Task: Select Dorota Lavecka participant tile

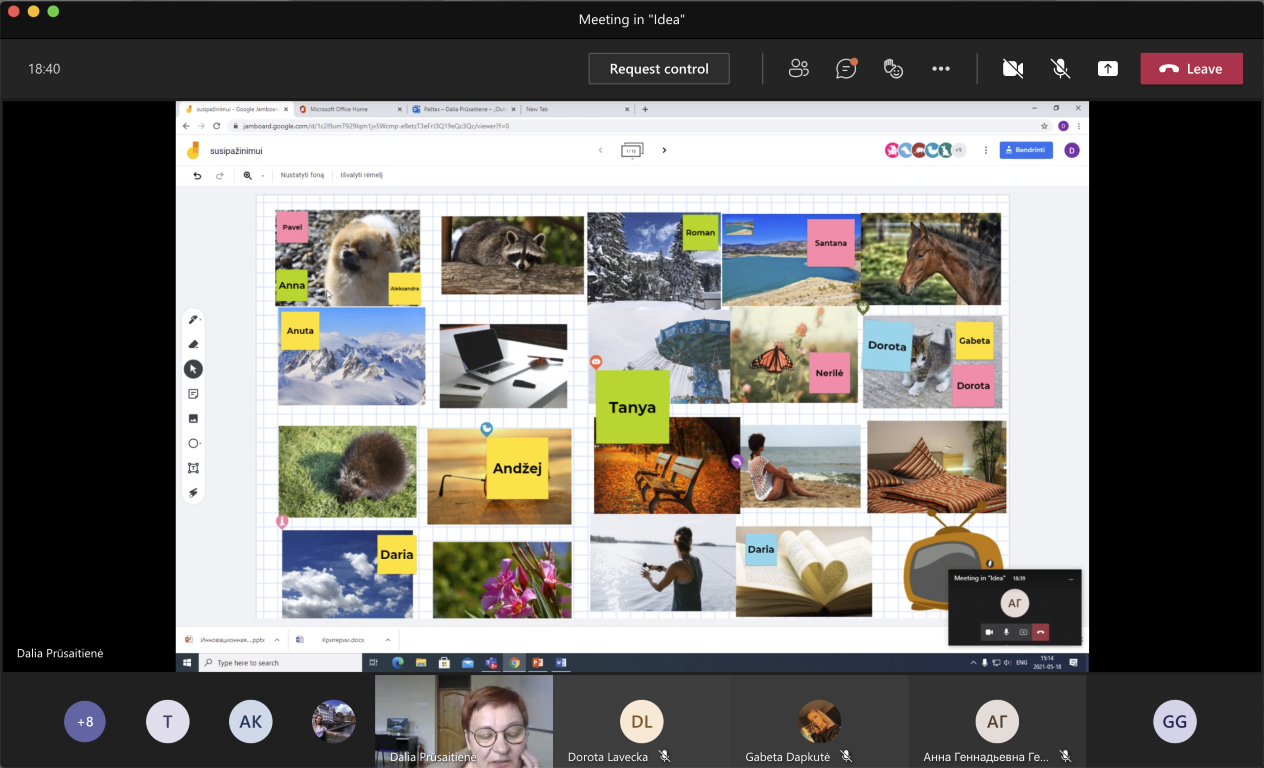Action: [641, 722]
